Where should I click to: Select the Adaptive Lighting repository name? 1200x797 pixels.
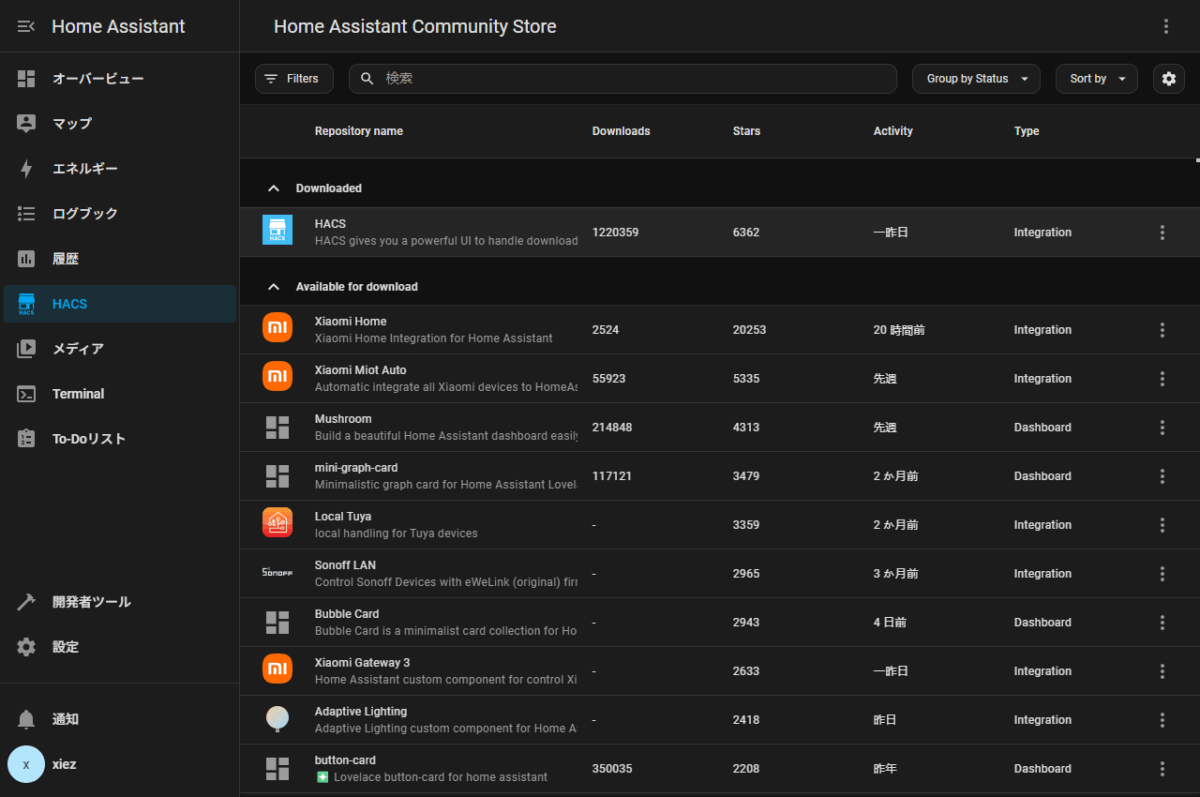pyautogui.click(x=361, y=712)
